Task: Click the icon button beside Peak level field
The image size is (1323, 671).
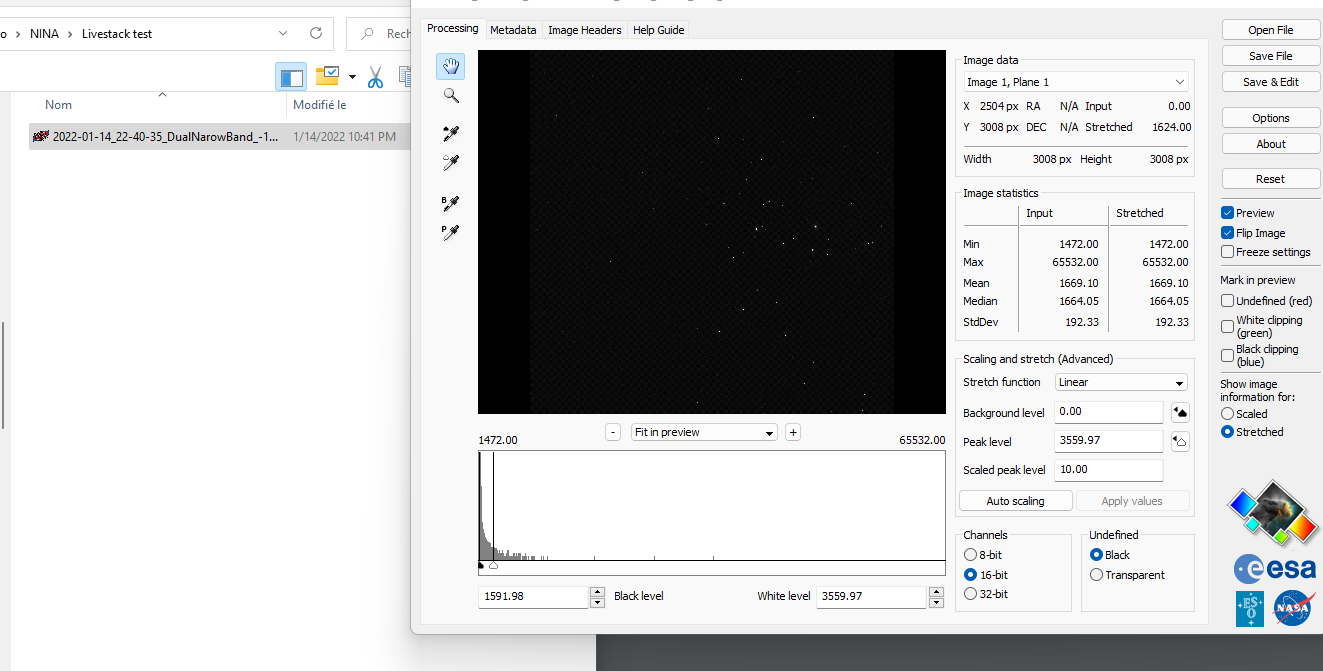Action: 1179,441
